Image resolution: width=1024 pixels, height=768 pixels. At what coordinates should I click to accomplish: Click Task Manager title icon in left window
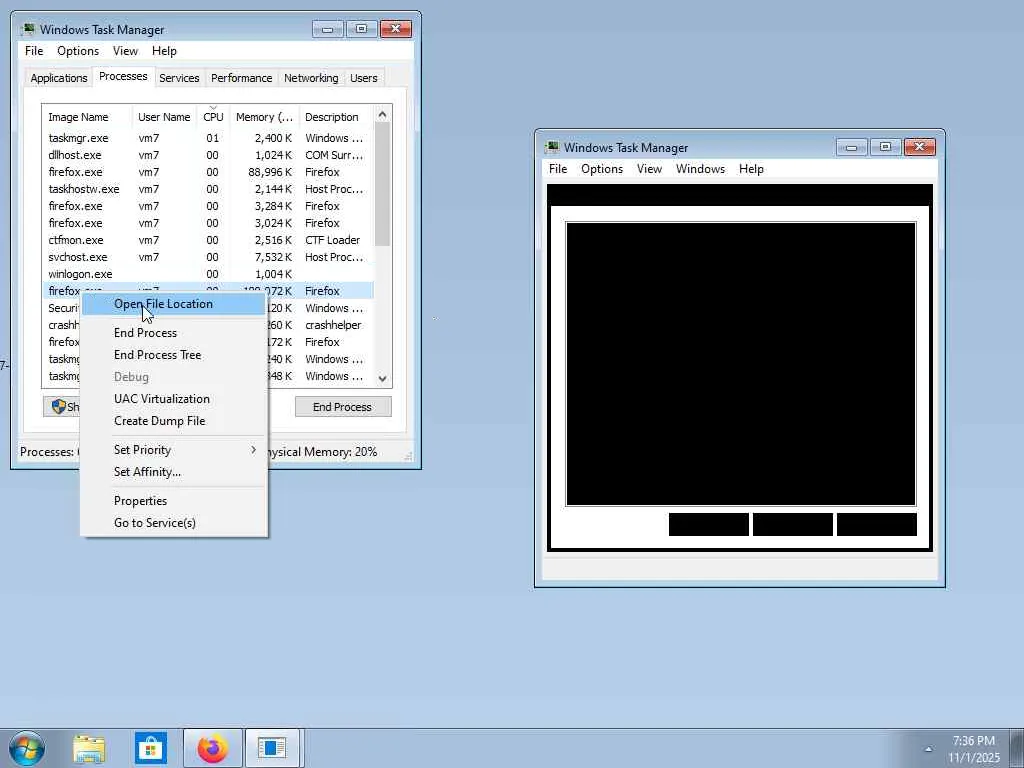[28, 29]
